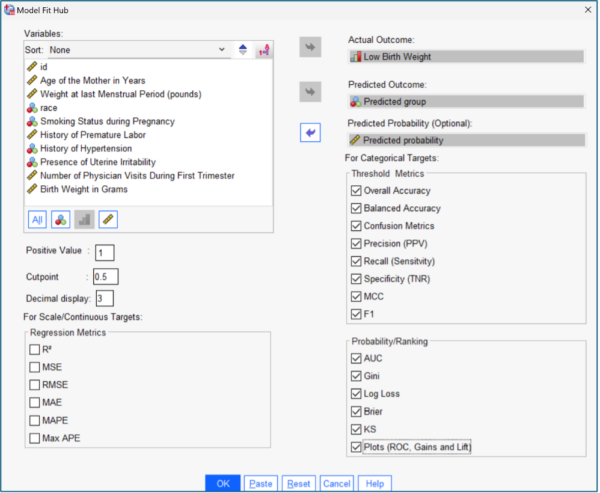Image resolution: width=600 pixels, height=493 pixels.
Task: Enable the MAE checkbox
Action: click(x=34, y=402)
